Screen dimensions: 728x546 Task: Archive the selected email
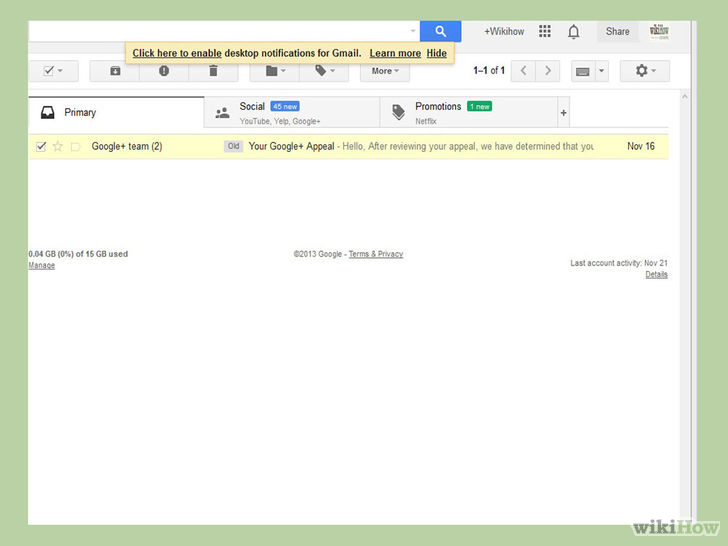point(115,71)
